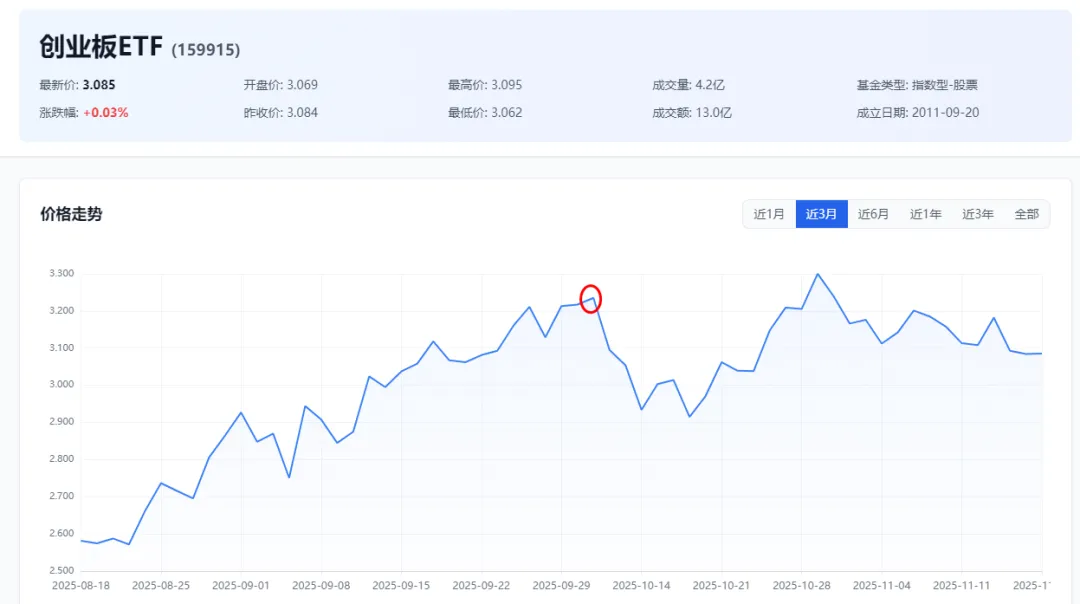Select the 近3月 range tab
This screenshot has width=1080, height=604.
pyautogui.click(x=821, y=214)
